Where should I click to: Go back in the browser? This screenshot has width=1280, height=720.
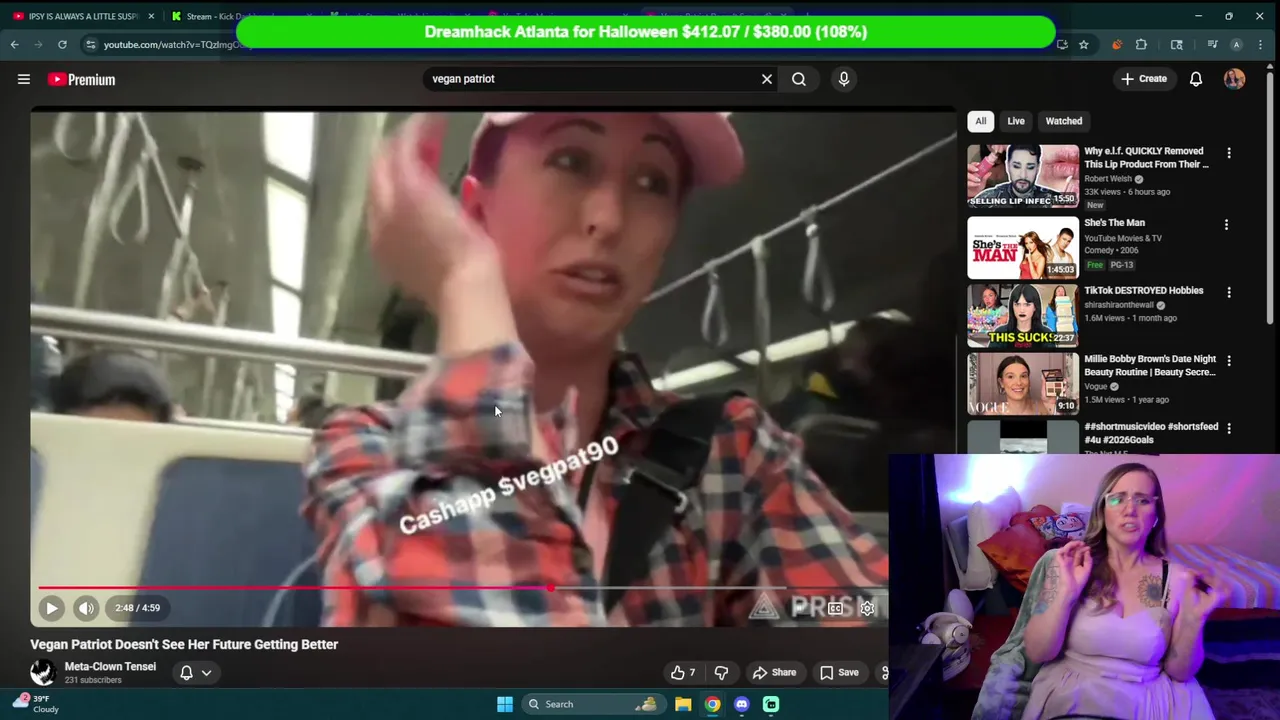[14, 44]
